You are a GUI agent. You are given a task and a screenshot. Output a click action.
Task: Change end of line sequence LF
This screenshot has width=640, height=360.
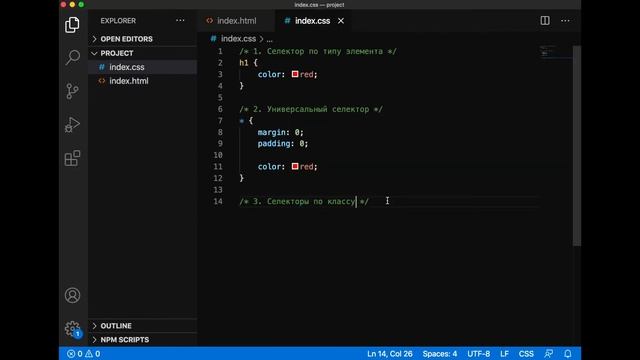[x=504, y=354]
